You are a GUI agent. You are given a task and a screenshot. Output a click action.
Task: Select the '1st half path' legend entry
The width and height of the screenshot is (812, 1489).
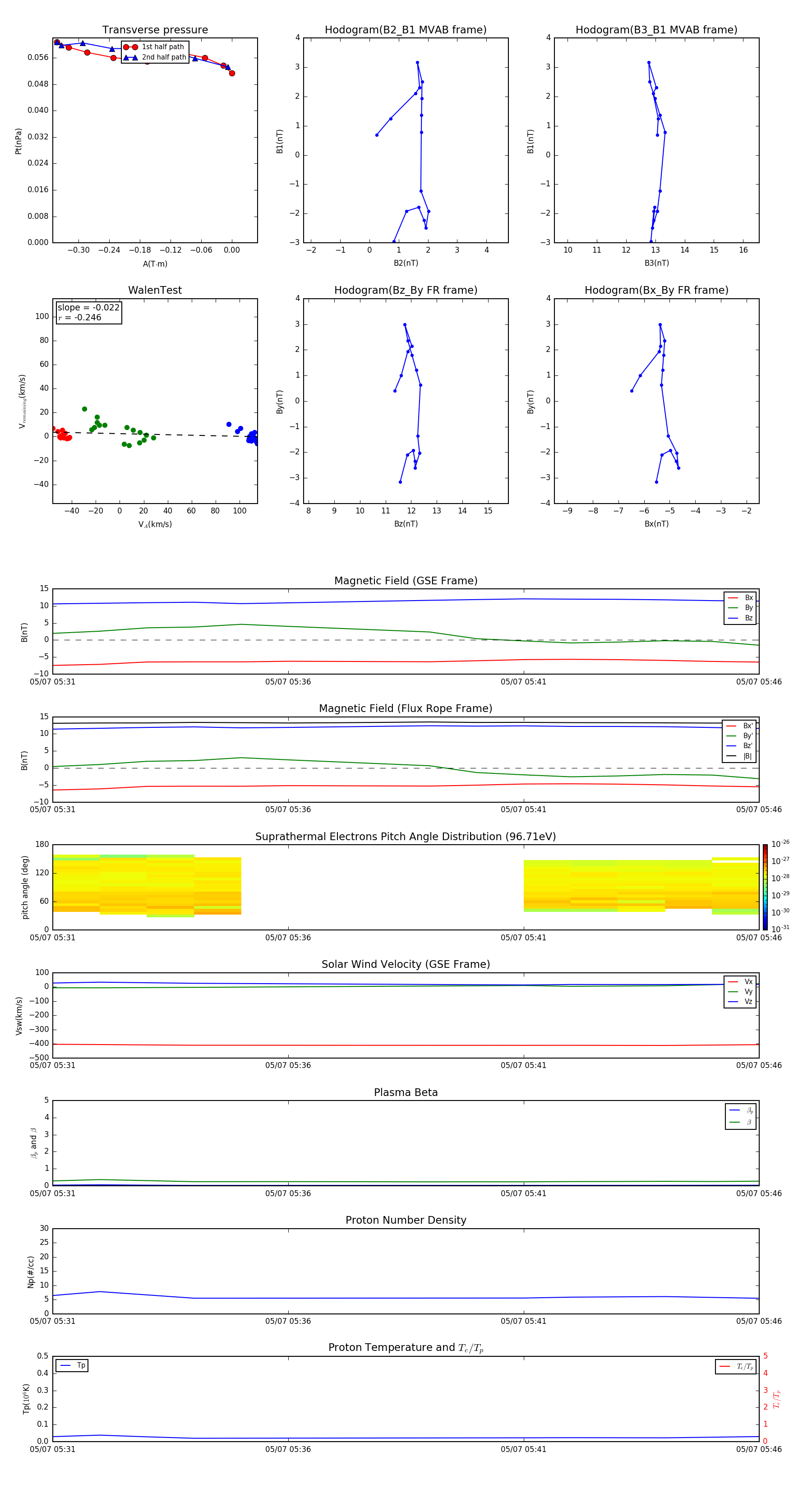tap(154, 47)
